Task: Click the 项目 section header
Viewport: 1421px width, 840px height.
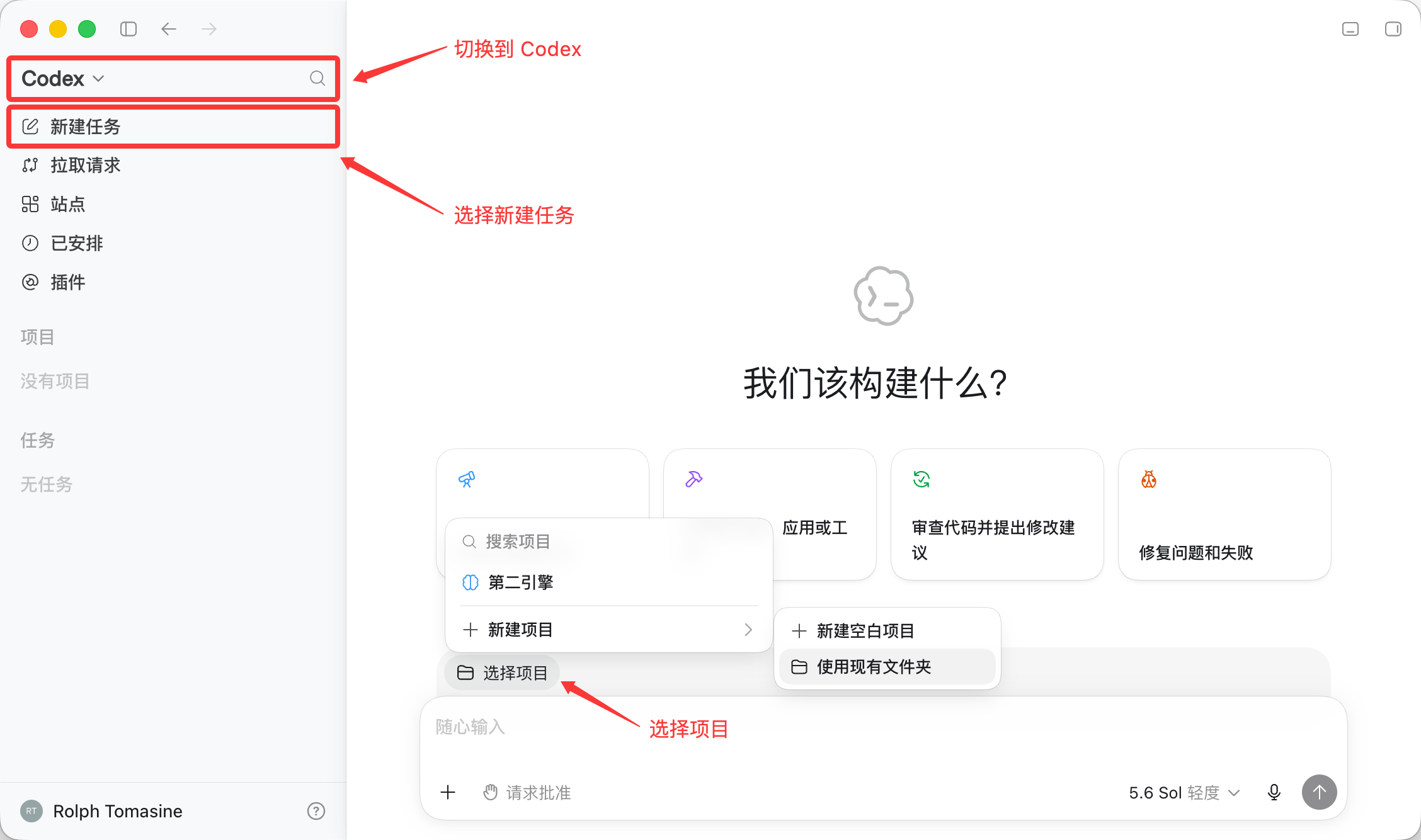Action: 37,337
